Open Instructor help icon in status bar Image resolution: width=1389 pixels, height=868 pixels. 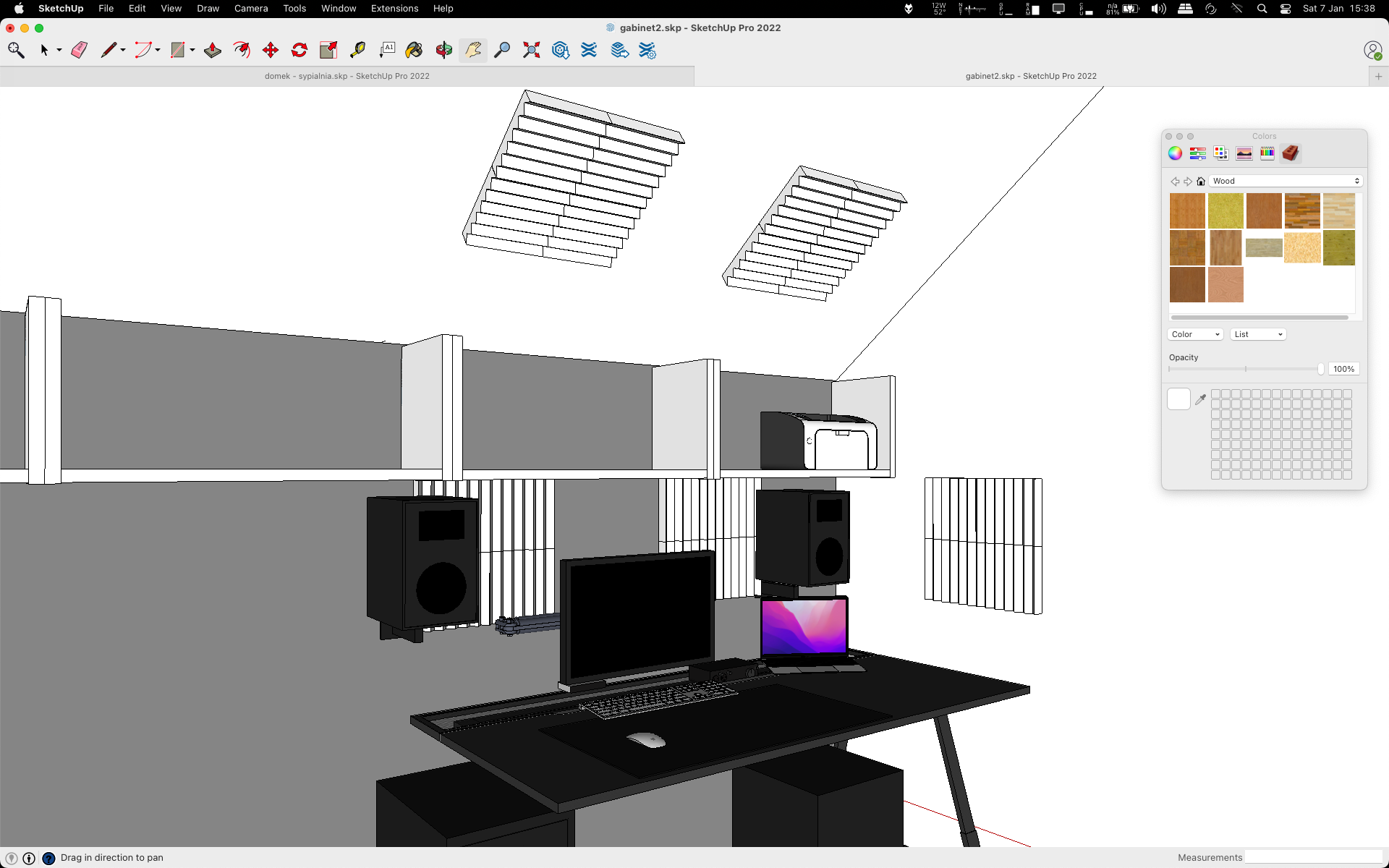48,858
